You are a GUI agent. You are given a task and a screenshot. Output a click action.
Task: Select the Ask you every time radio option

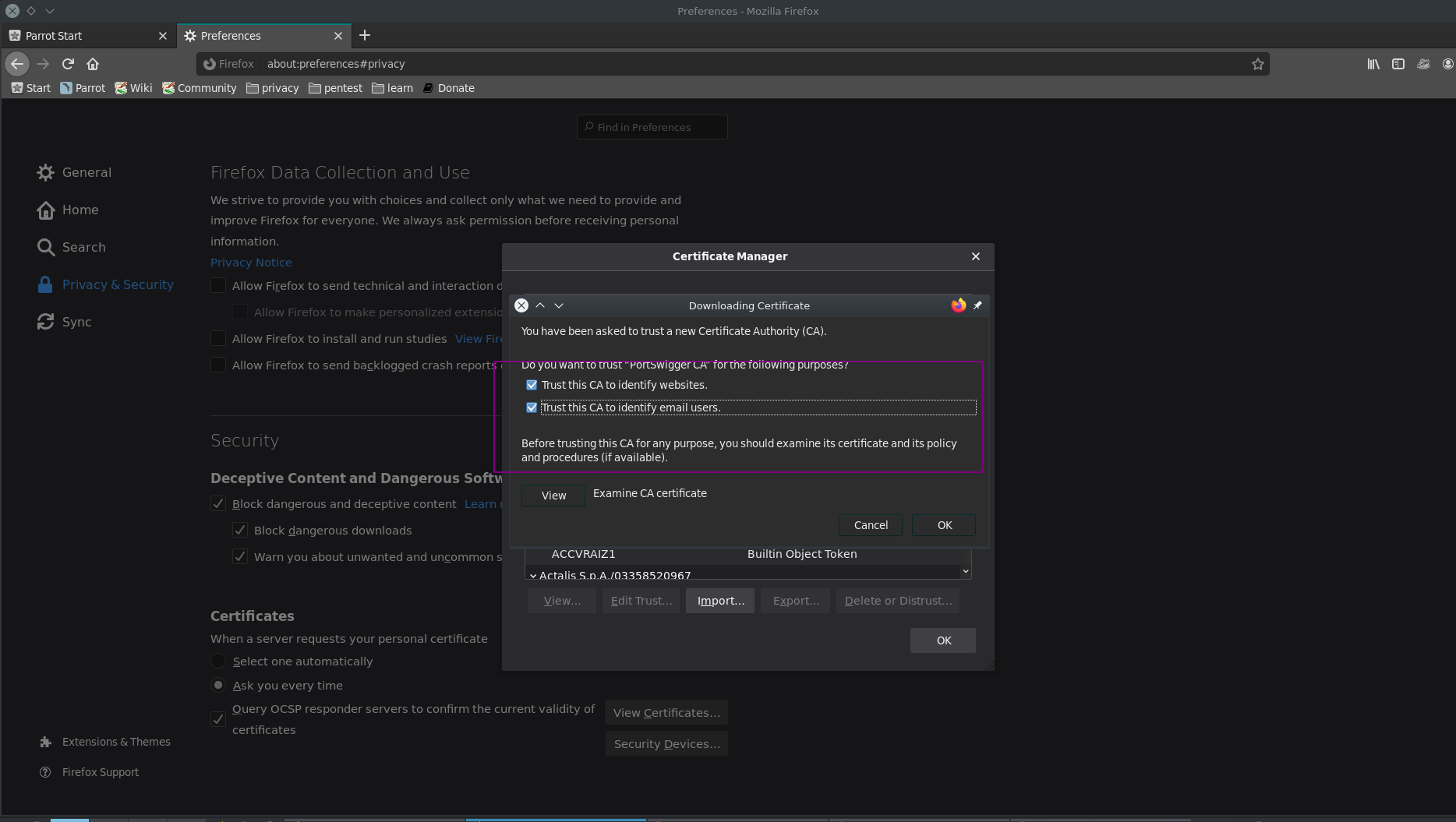[x=218, y=685]
